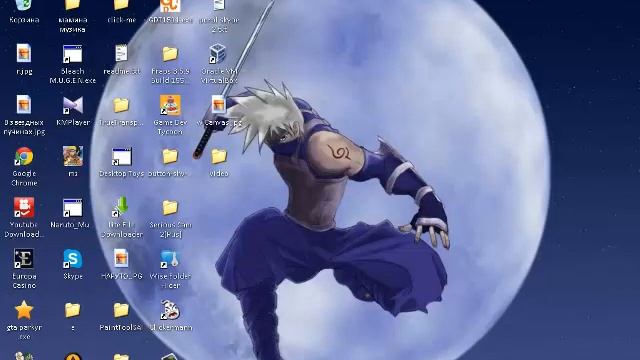Open the video folder
Image resolution: width=640 pixels, height=360 pixels.
click(x=219, y=156)
